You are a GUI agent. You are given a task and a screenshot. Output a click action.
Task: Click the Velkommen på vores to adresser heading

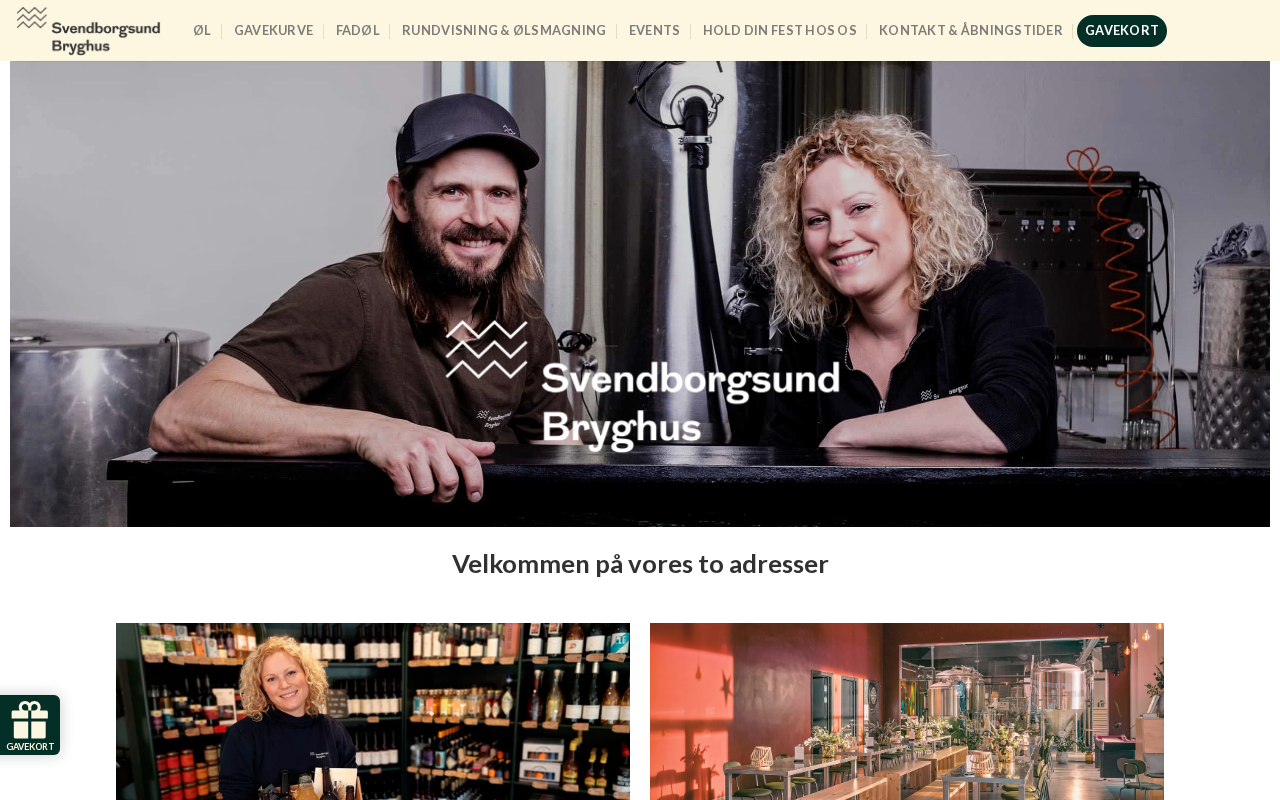[640, 564]
